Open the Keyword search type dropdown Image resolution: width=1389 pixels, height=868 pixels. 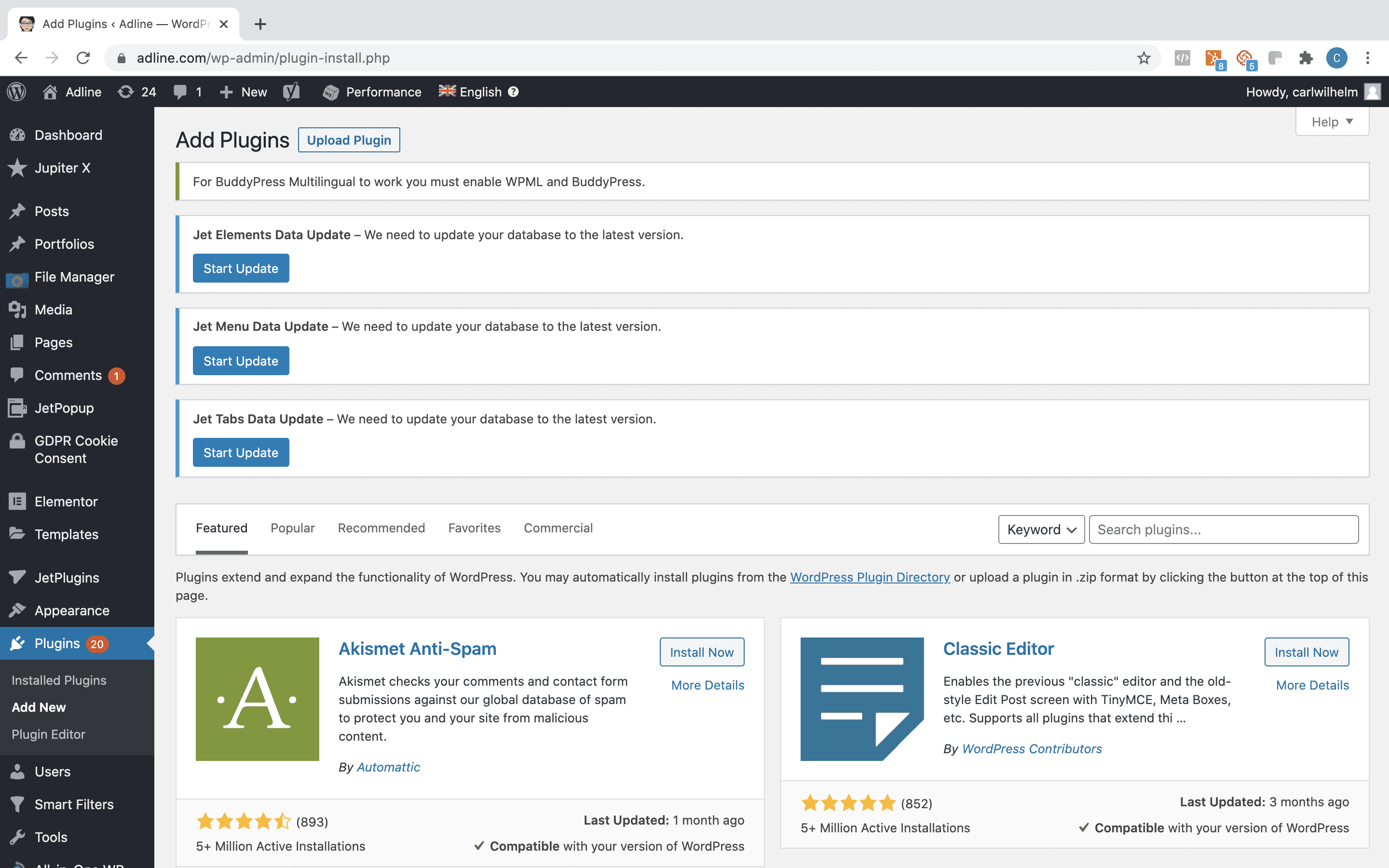point(1041,529)
